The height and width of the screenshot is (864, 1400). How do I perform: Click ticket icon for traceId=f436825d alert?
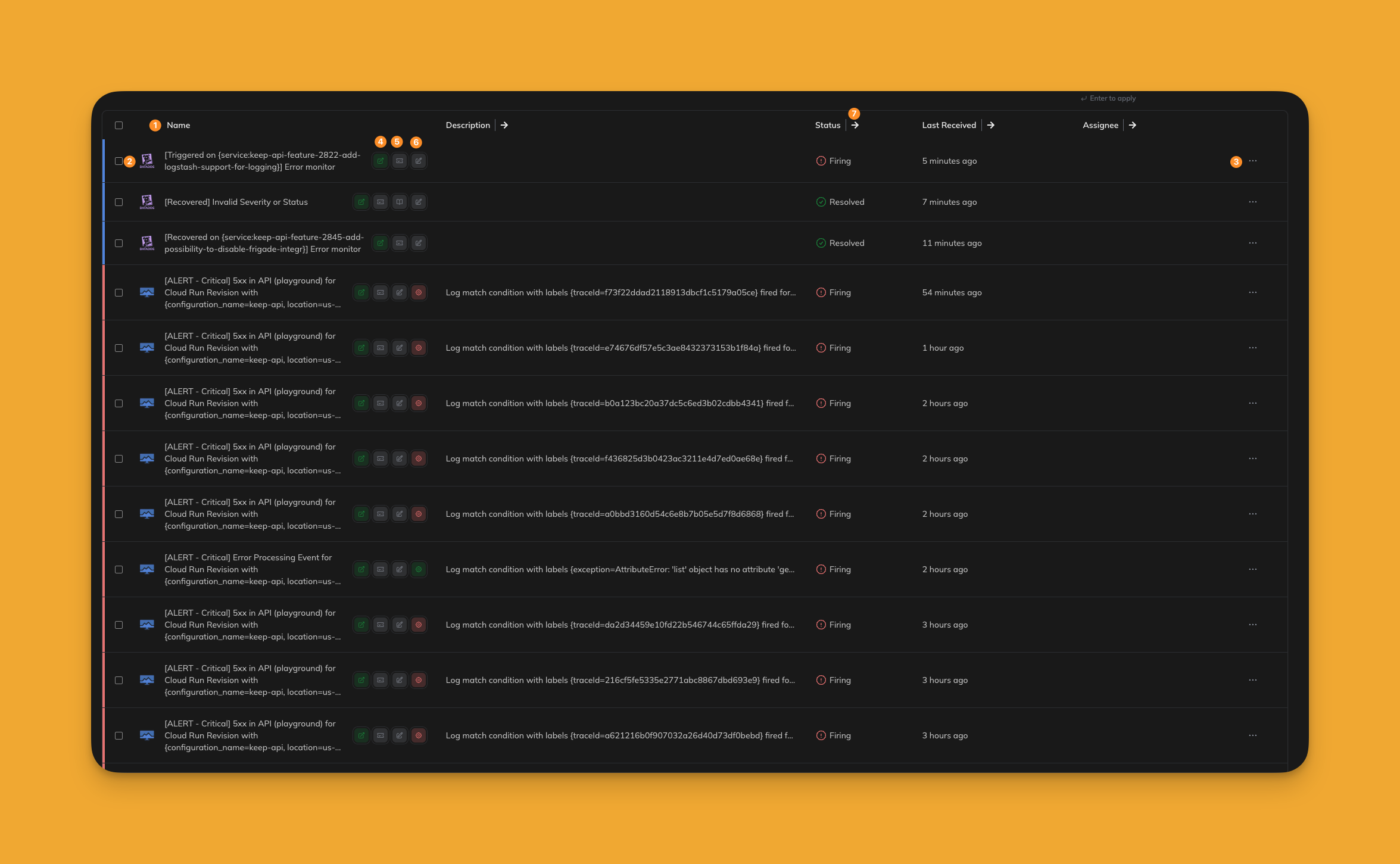(x=380, y=458)
